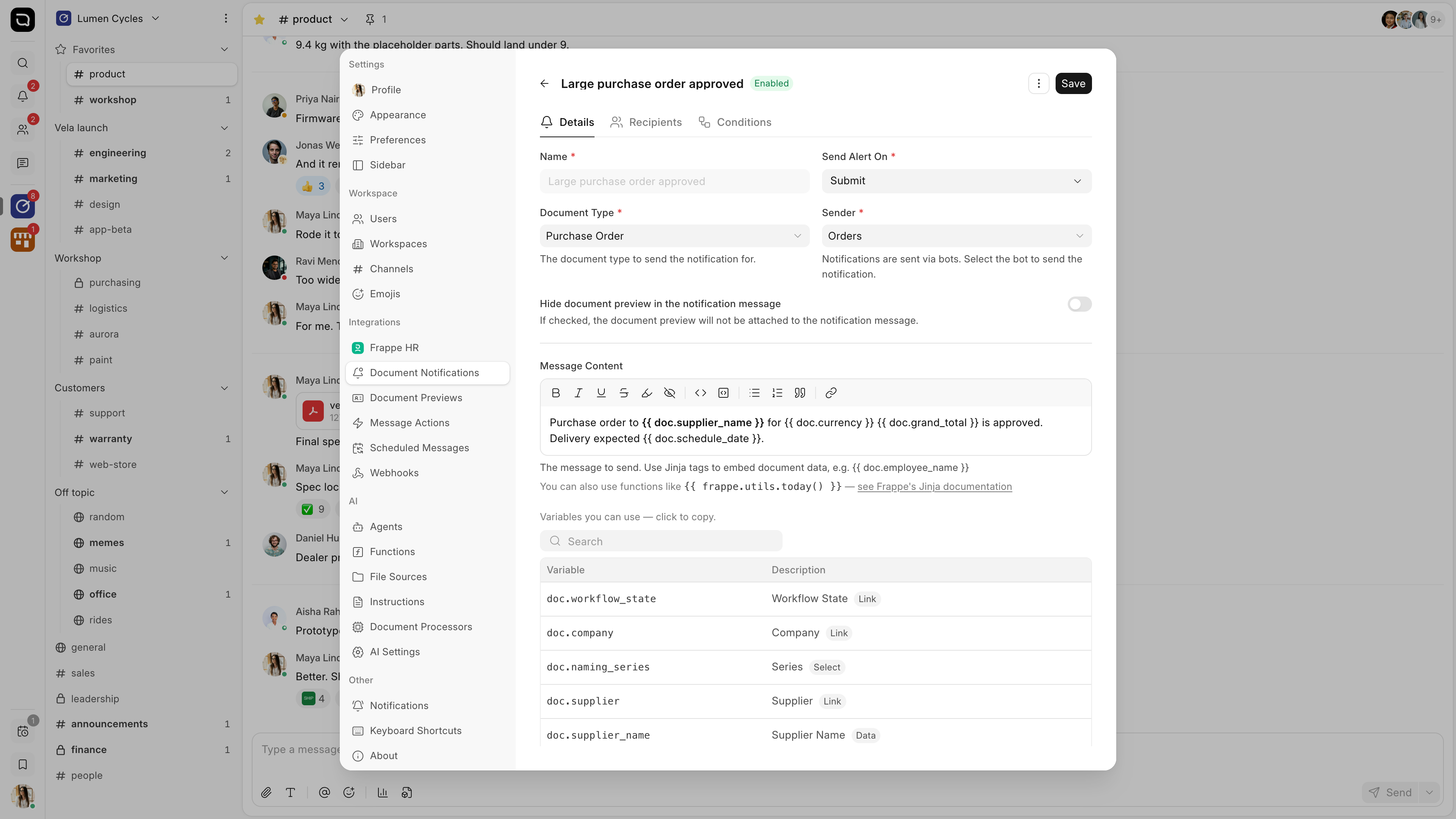Image resolution: width=1456 pixels, height=819 pixels.
Task: Open Webhooks in settings sidebar
Action: (427, 473)
